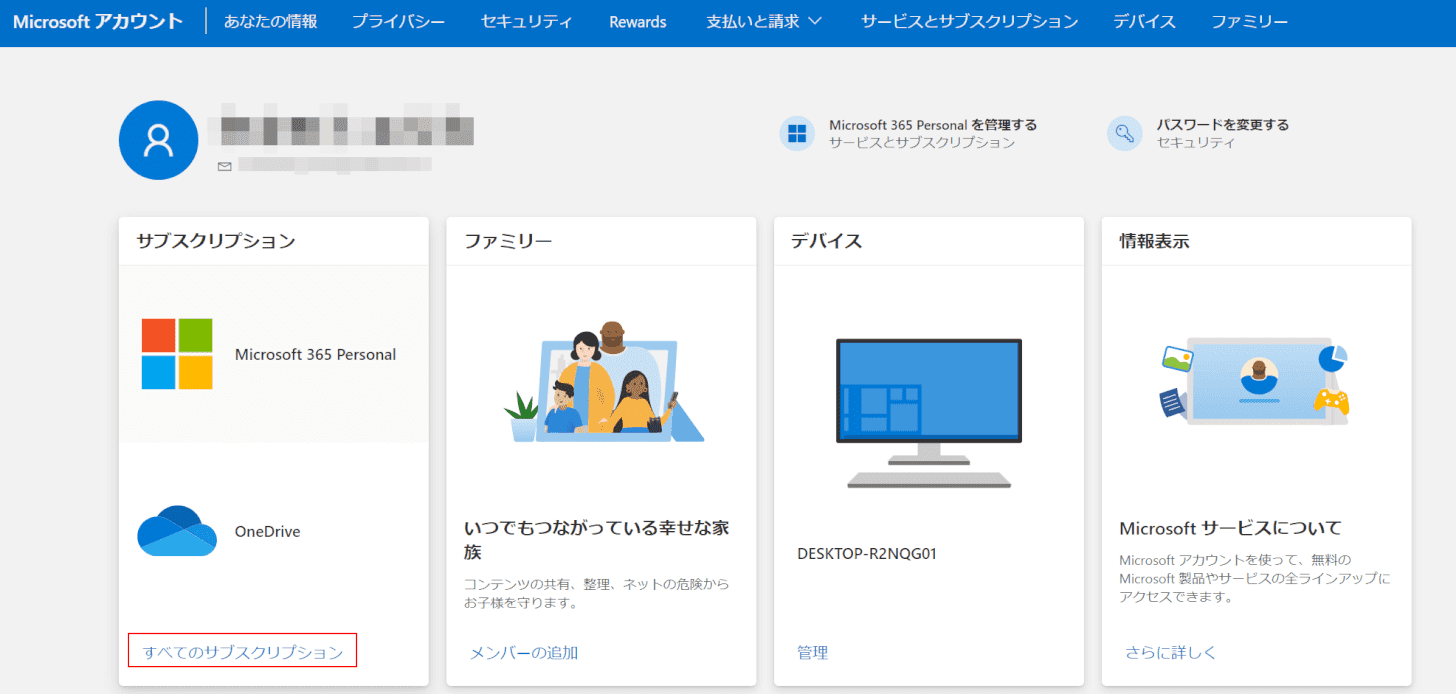Select the Rewards menu item

click(x=638, y=21)
